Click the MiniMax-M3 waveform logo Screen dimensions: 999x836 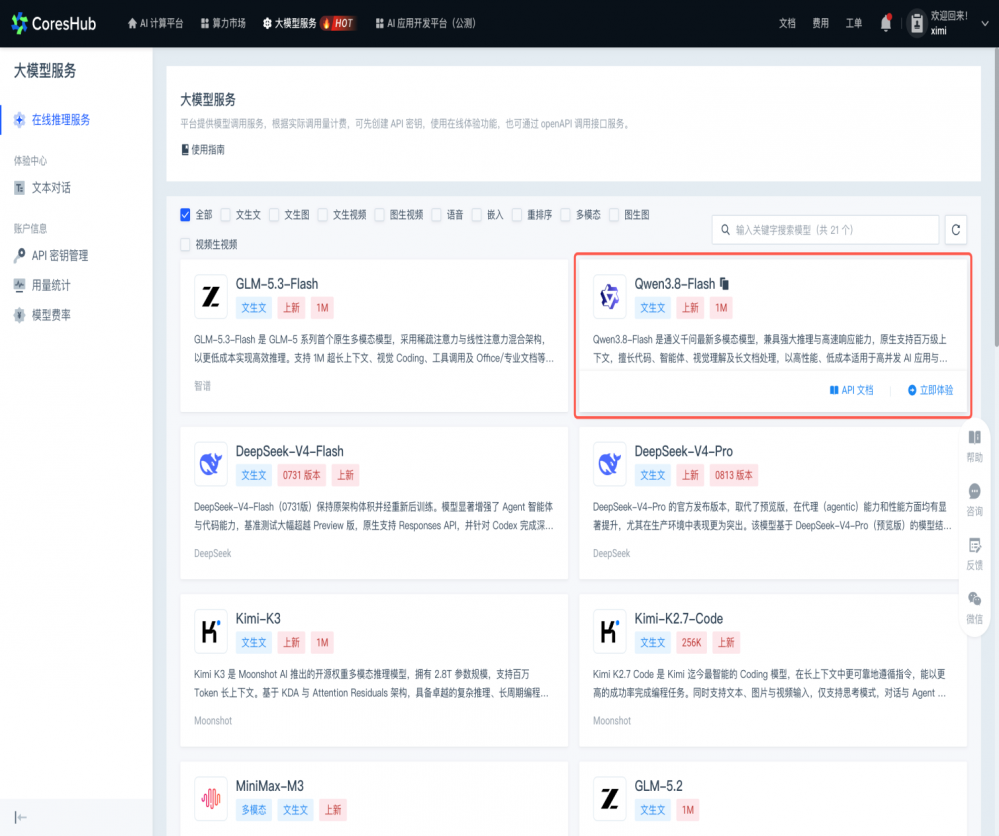[x=211, y=798]
